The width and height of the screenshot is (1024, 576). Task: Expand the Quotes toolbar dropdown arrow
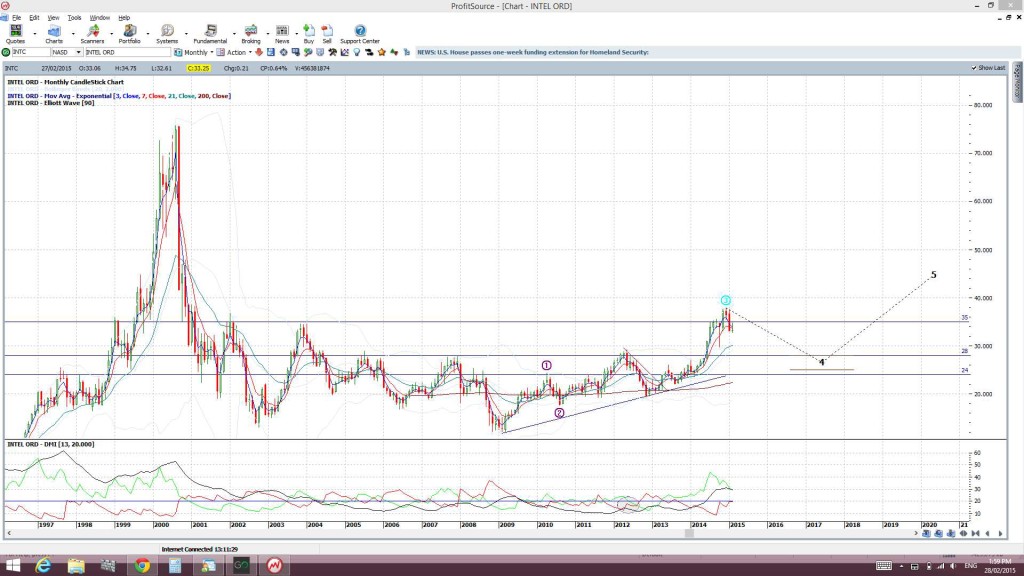(35, 33)
